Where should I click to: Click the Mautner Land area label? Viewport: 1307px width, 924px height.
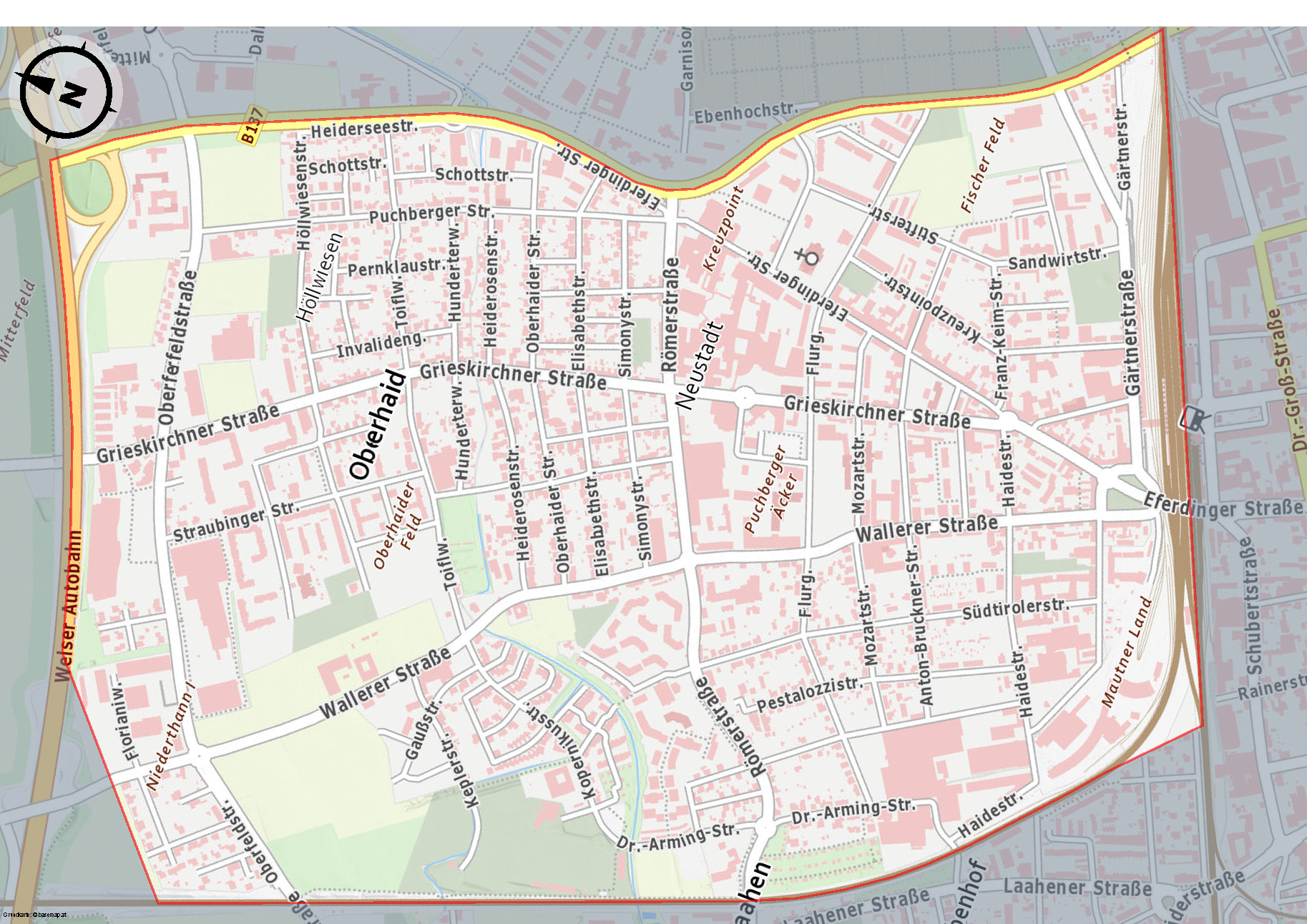(x=1127, y=652)
